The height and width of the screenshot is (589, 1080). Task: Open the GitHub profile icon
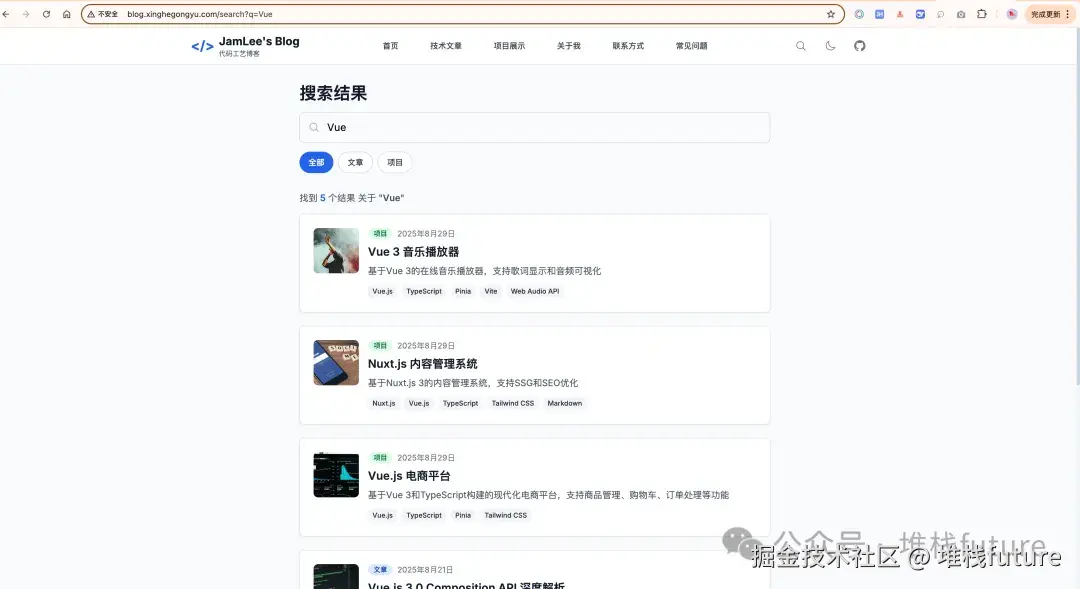(860, 45)
